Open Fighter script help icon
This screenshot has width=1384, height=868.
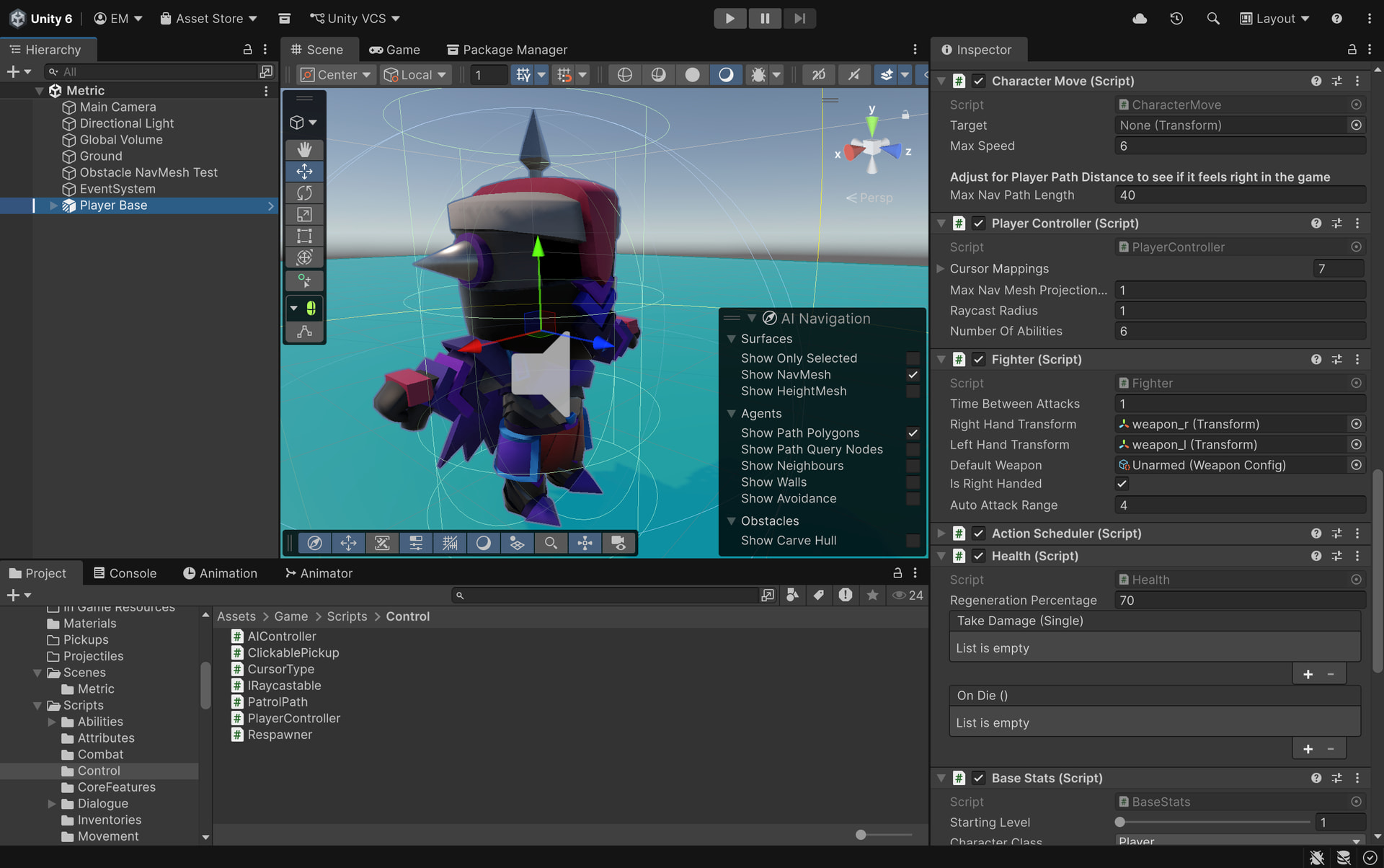pos(1316,359)
